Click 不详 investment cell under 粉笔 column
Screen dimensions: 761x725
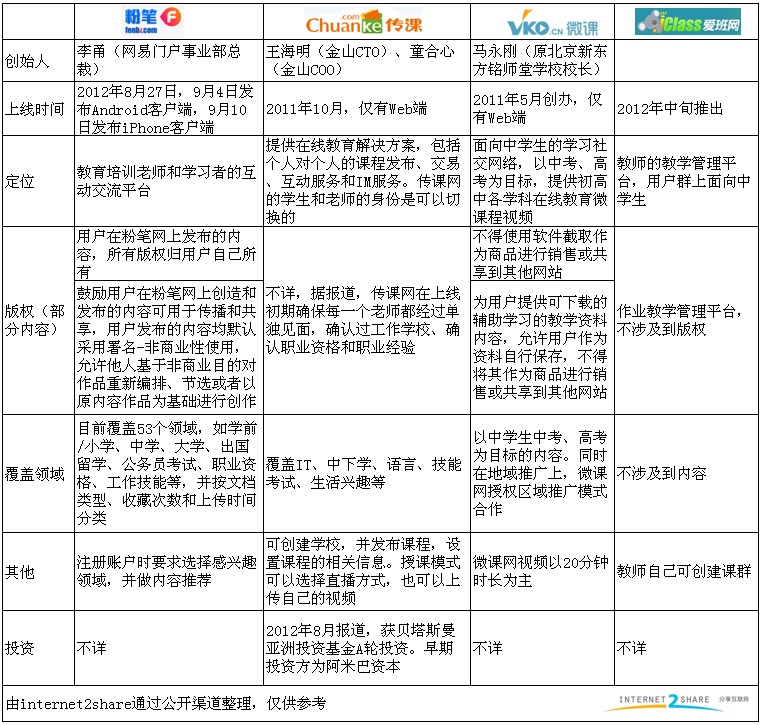(169, 648)
